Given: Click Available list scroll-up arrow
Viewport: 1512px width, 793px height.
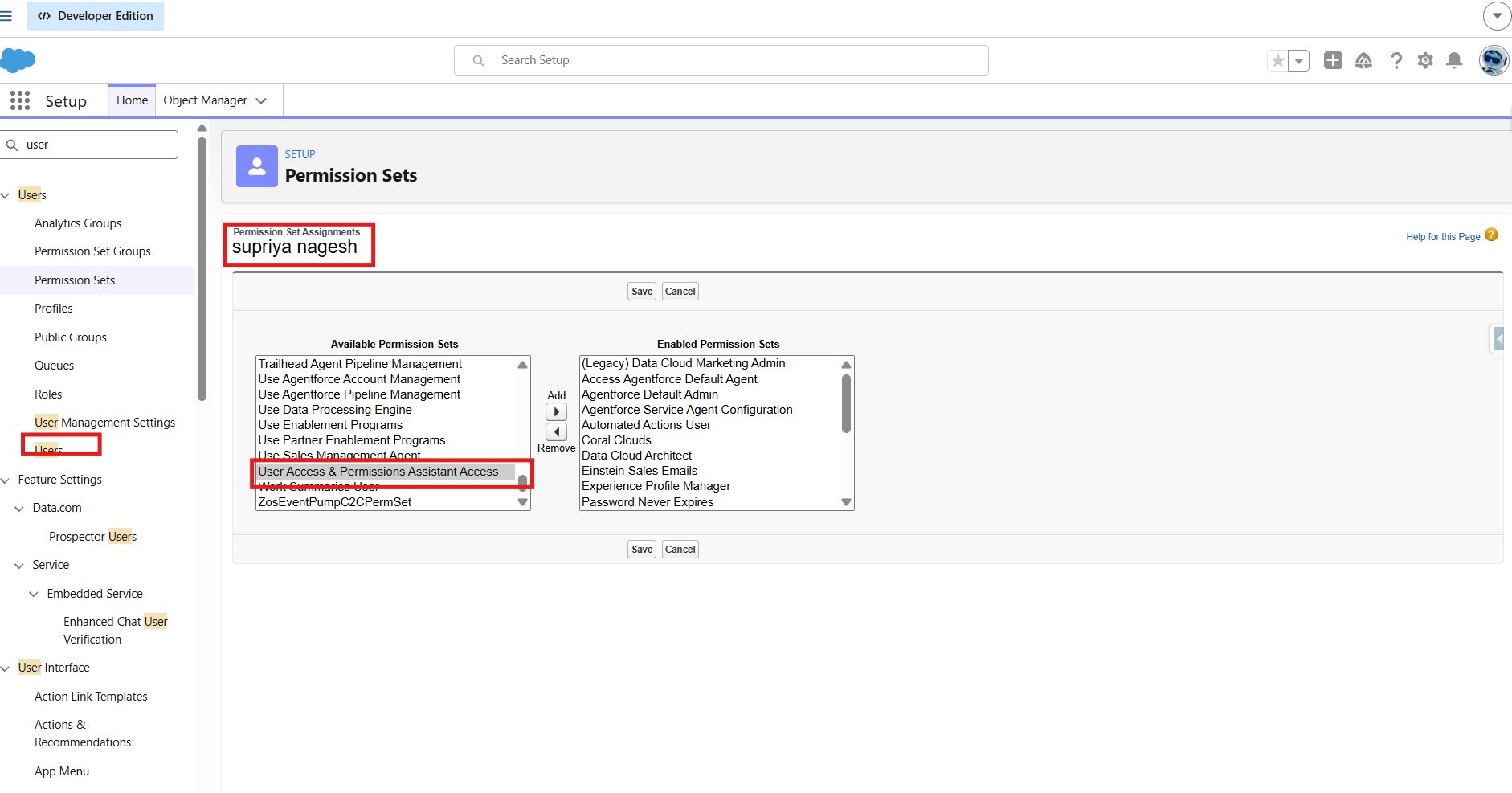Looking at the screenshot, I should pos(522,365).
